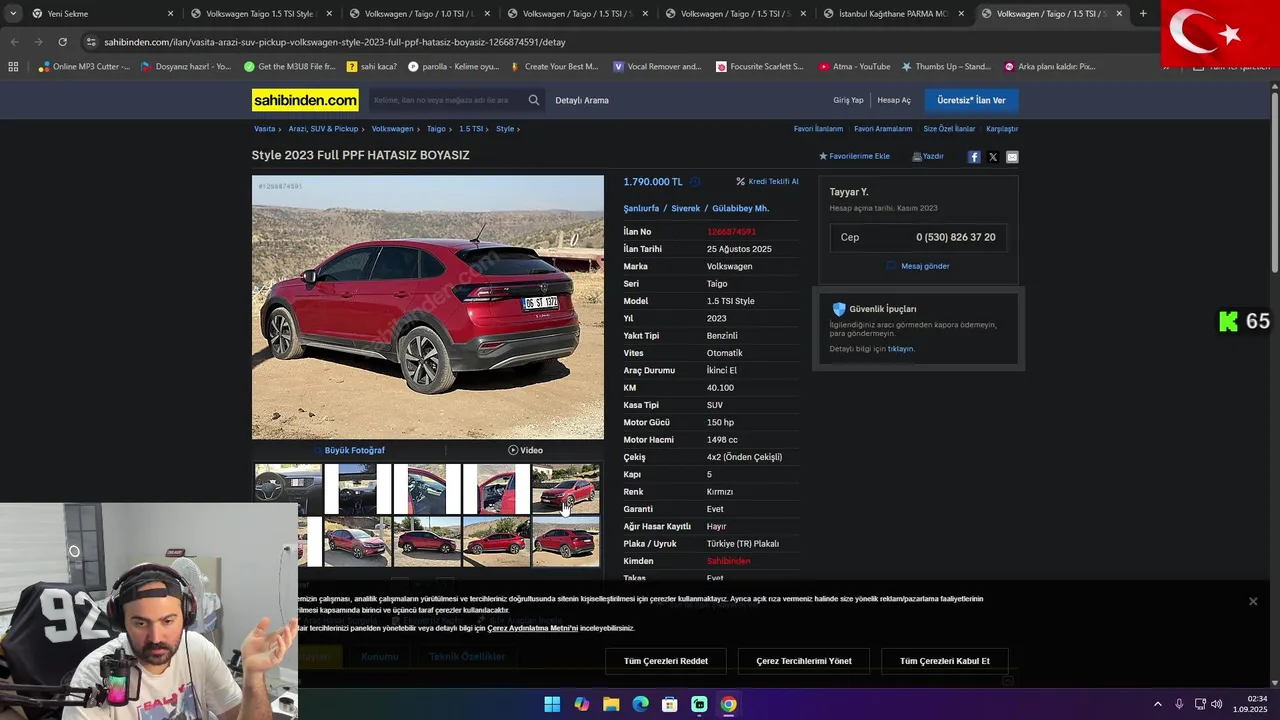This screenshot has width=1280, height=720.
Task: Add listing to favorites with star
Action: point(854,156)
